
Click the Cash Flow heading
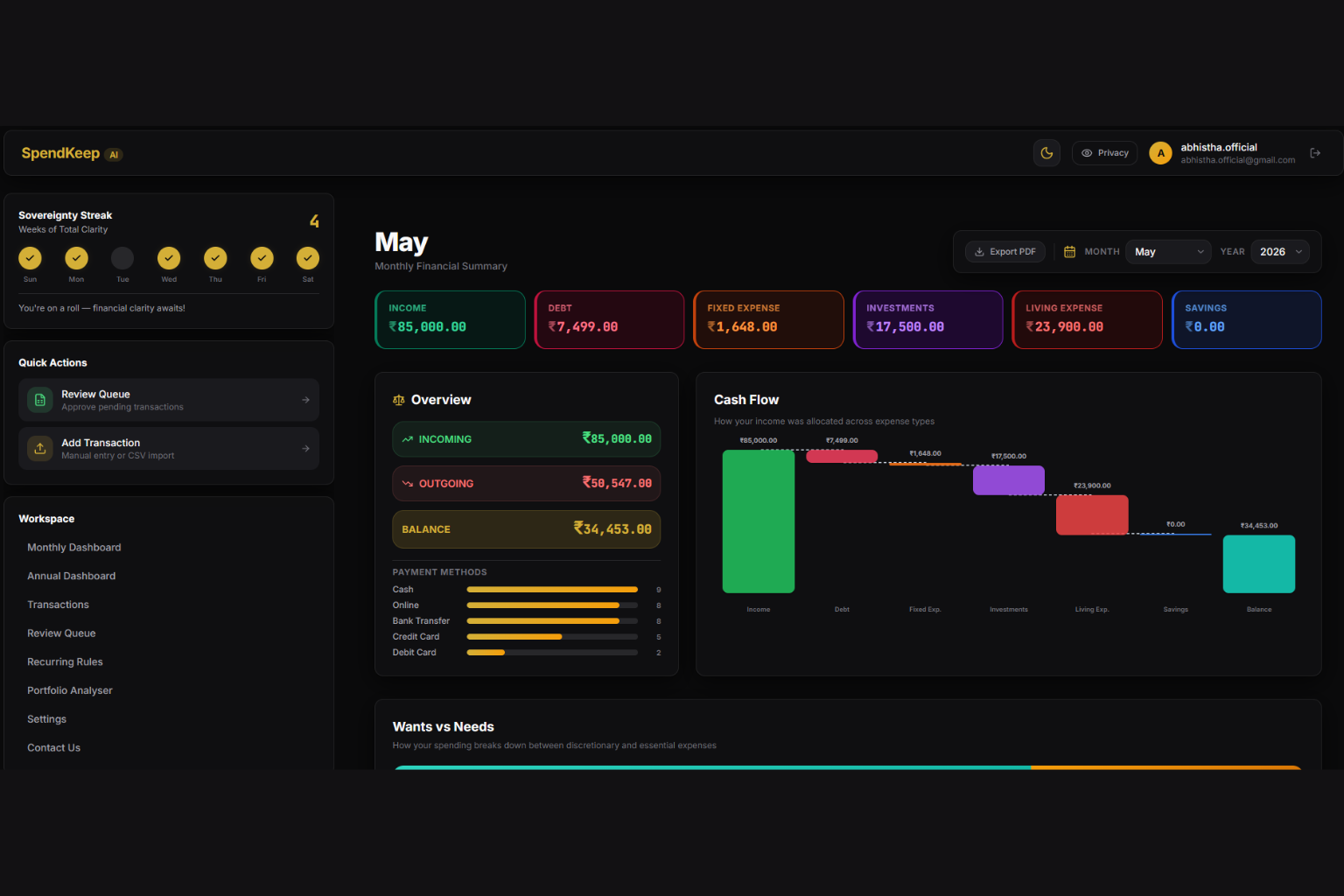coord(746,400)
